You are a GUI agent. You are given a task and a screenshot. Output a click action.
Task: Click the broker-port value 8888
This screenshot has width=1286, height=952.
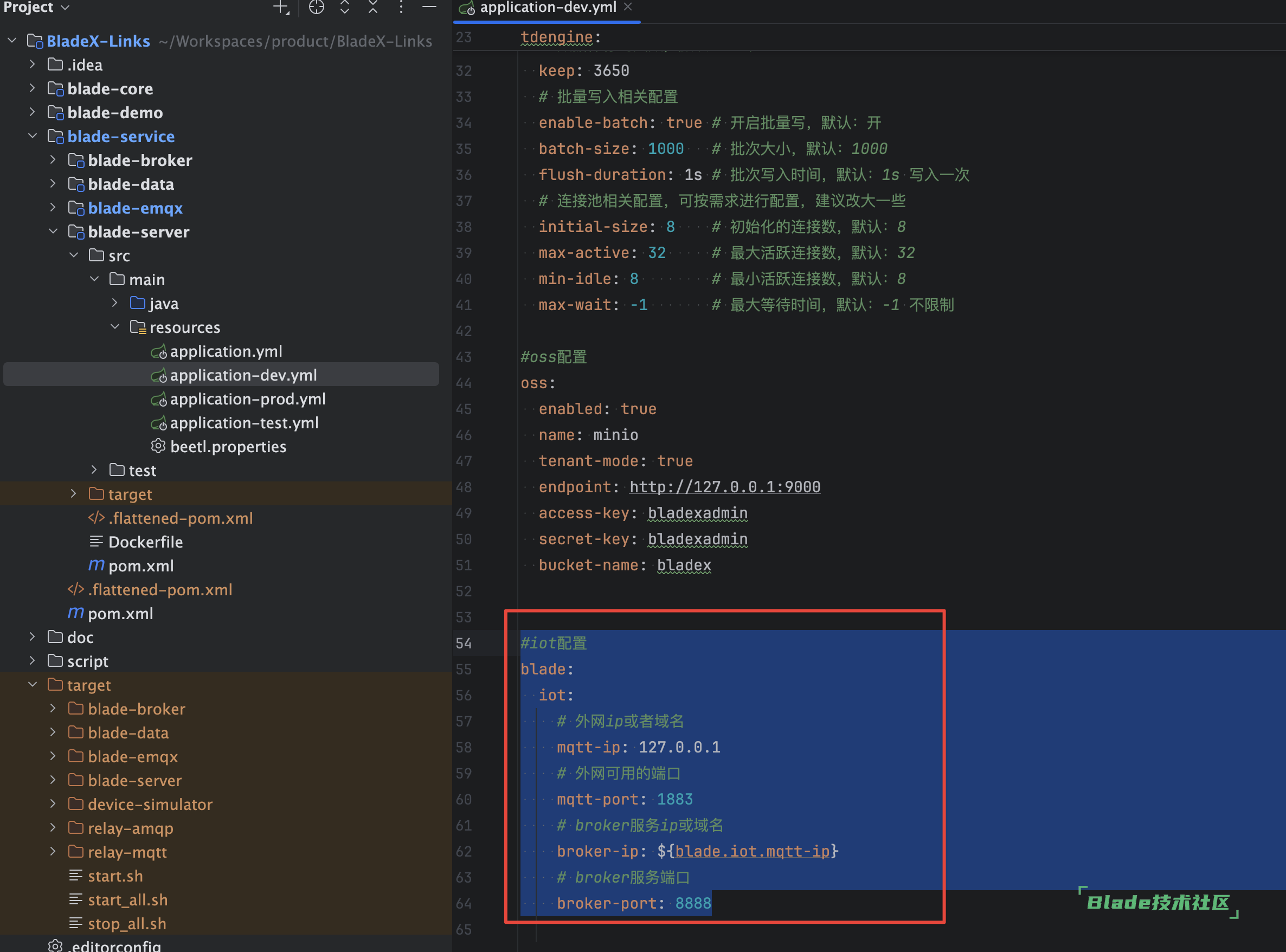[x=693, y=903]
